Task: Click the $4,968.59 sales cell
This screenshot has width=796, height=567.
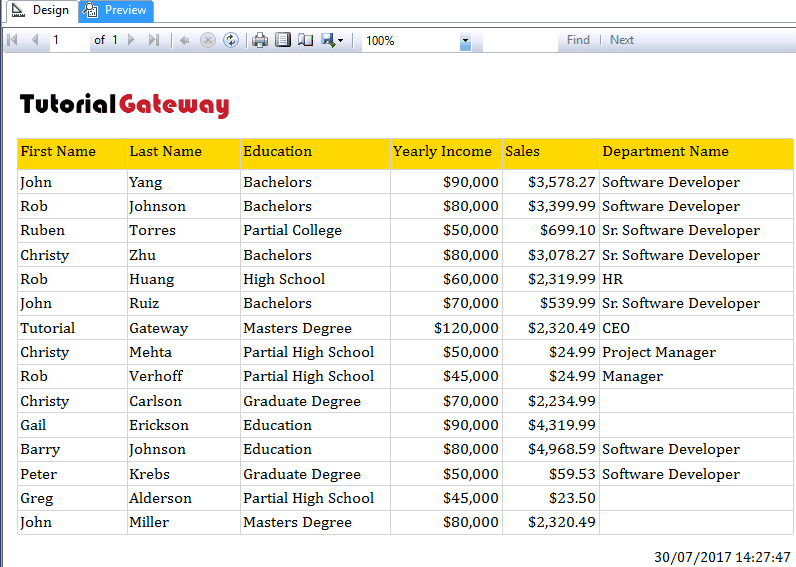Action: coord(551,449)
